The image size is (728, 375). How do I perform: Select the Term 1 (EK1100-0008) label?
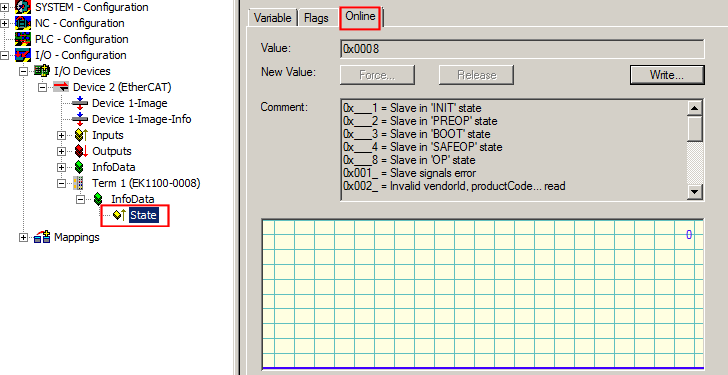click(146, 183)
